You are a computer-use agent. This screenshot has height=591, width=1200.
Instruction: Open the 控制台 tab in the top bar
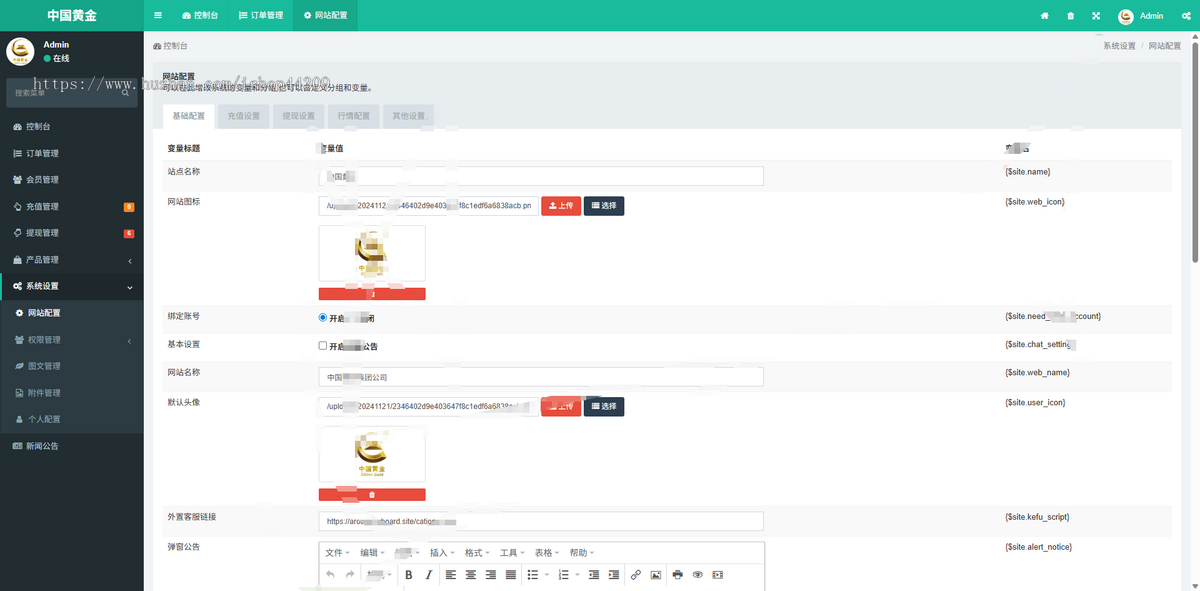click(200, 16)
